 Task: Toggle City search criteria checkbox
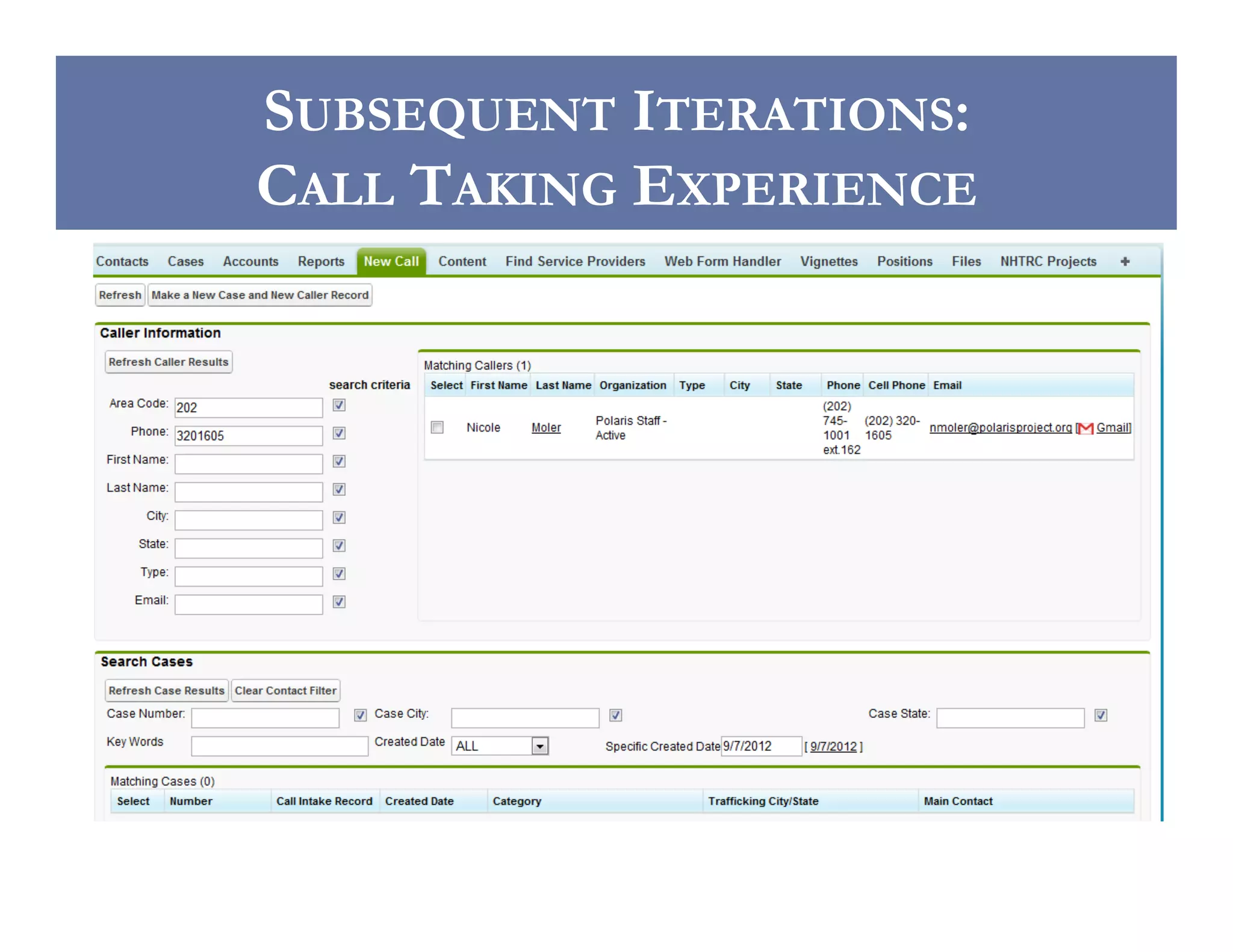pos(339,518)
